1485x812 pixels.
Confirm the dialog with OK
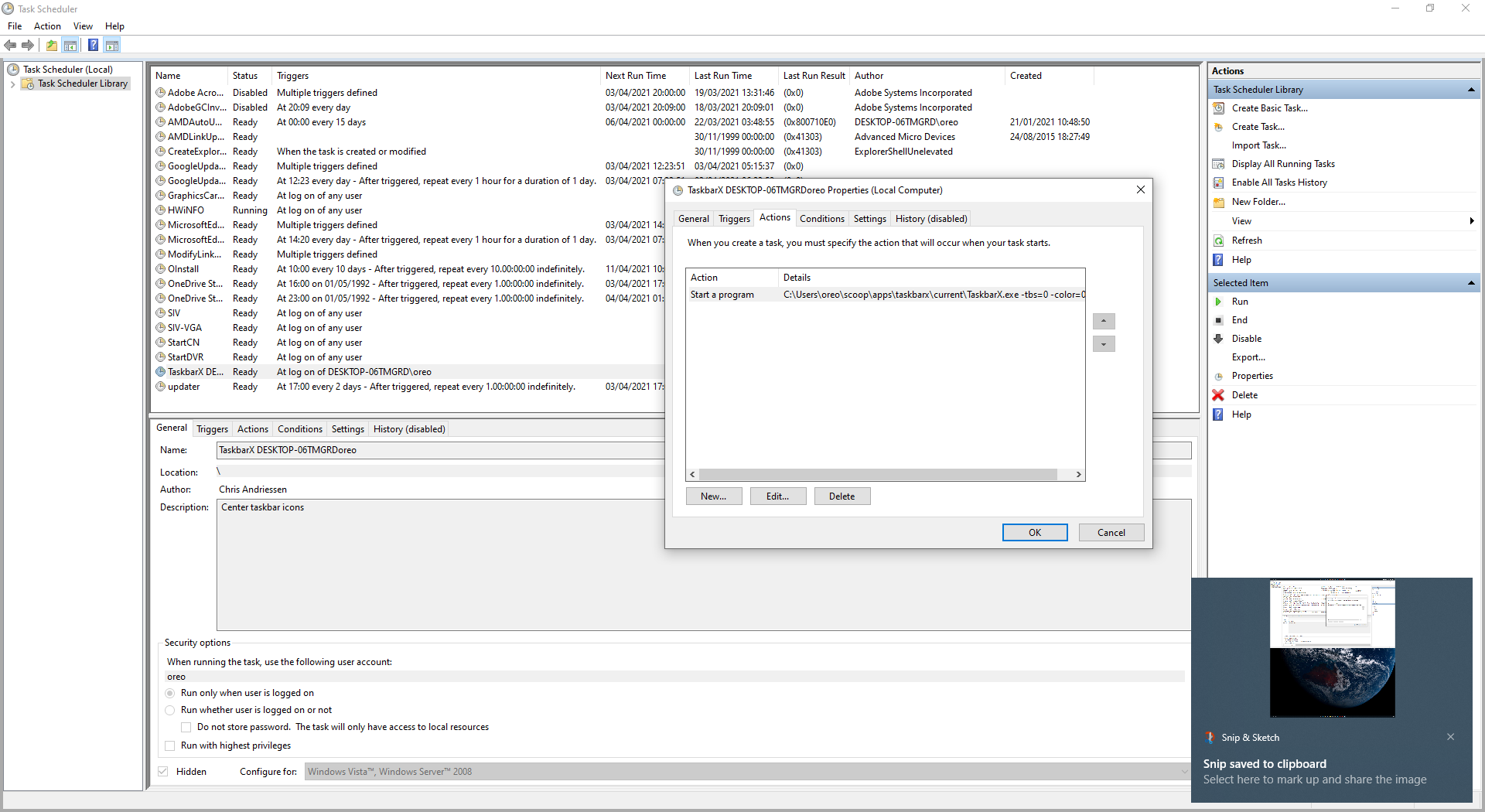[1034, 532]
